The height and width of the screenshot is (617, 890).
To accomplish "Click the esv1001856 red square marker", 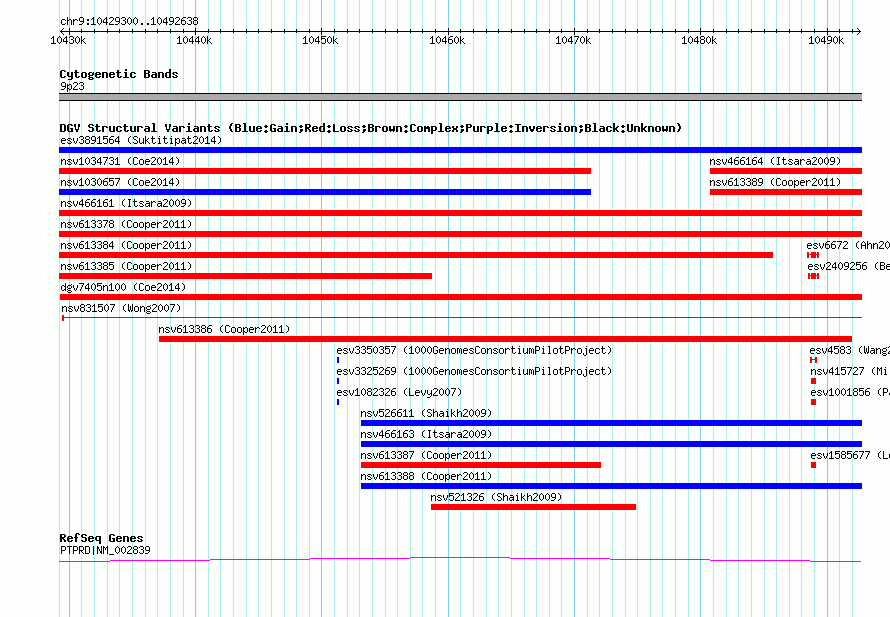I will coord(813,402).
